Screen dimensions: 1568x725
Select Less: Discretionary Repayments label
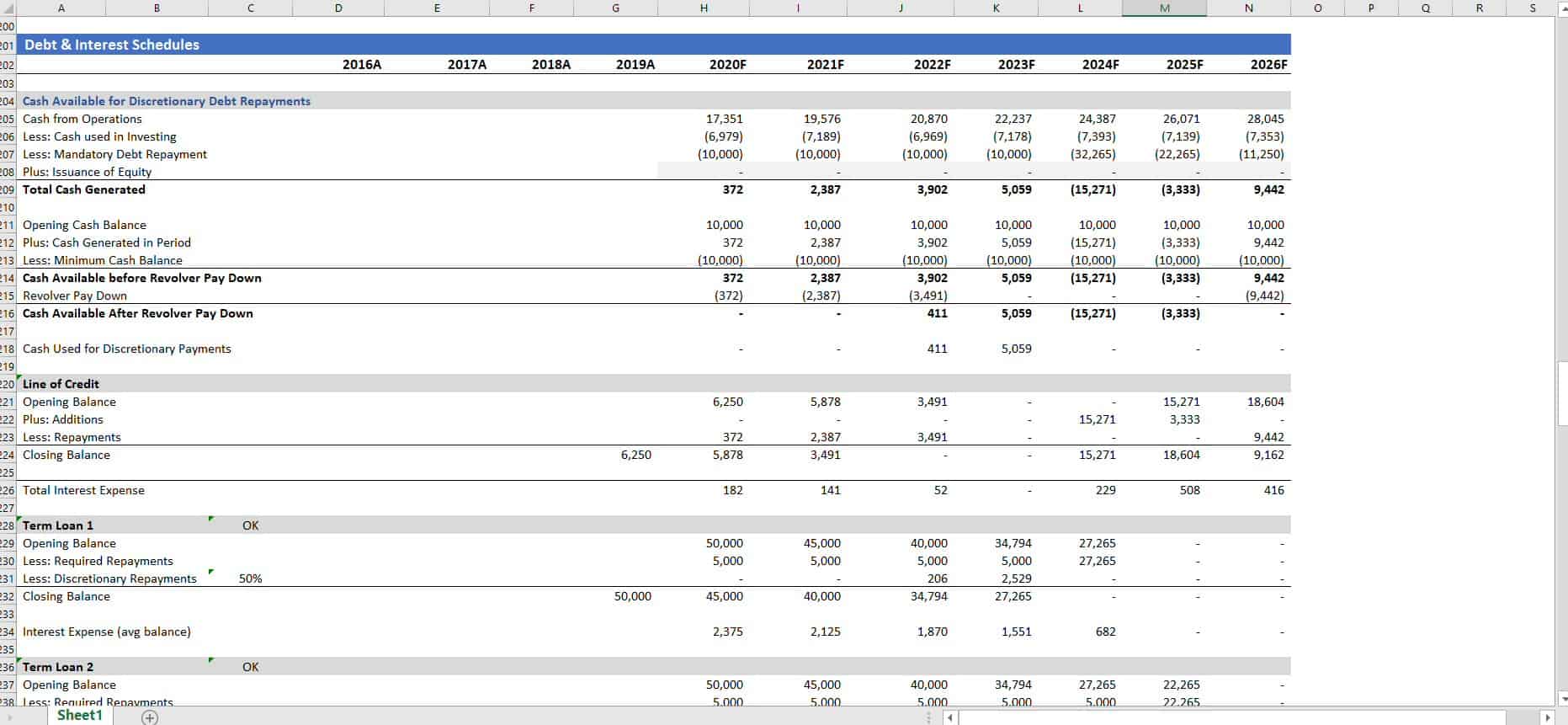point(109,578)
